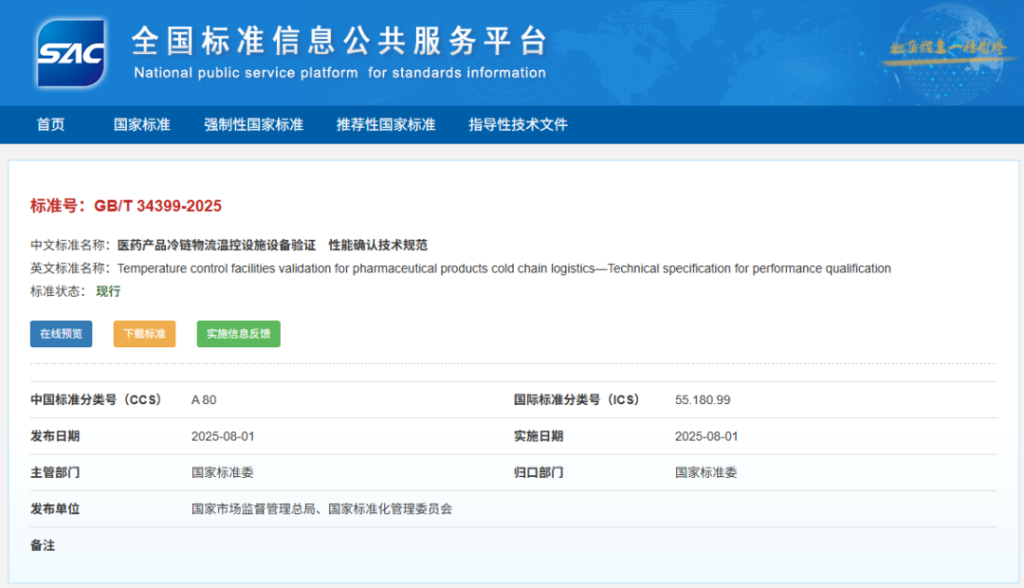Click the CCS value A 80
This screenshot has width=1024, height=588.
pos(204,400)
